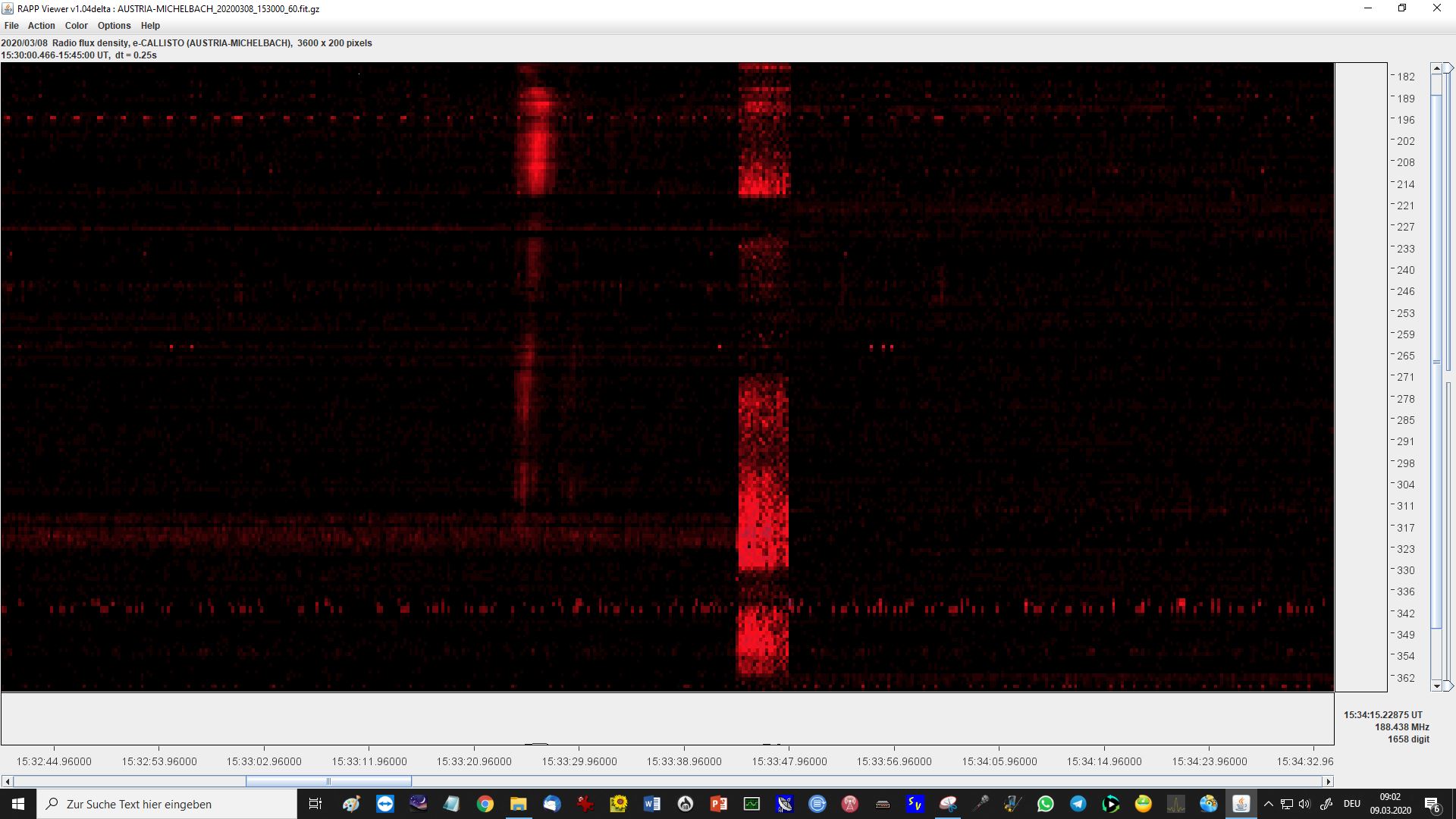
Task: Click the vertical slider bottom arrow
Action: [x=1436, y=686]
